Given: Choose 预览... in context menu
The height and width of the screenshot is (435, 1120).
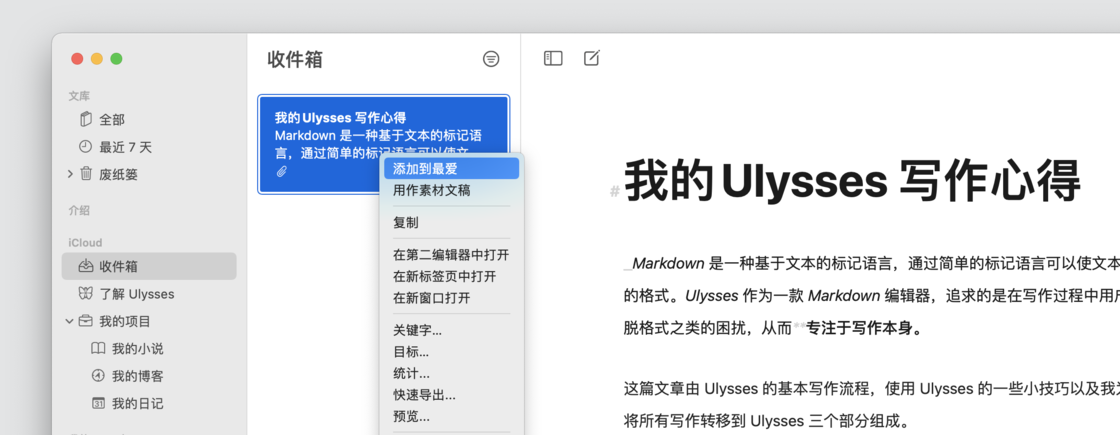Looking at the screenshot, I should (x=451, y=416).
